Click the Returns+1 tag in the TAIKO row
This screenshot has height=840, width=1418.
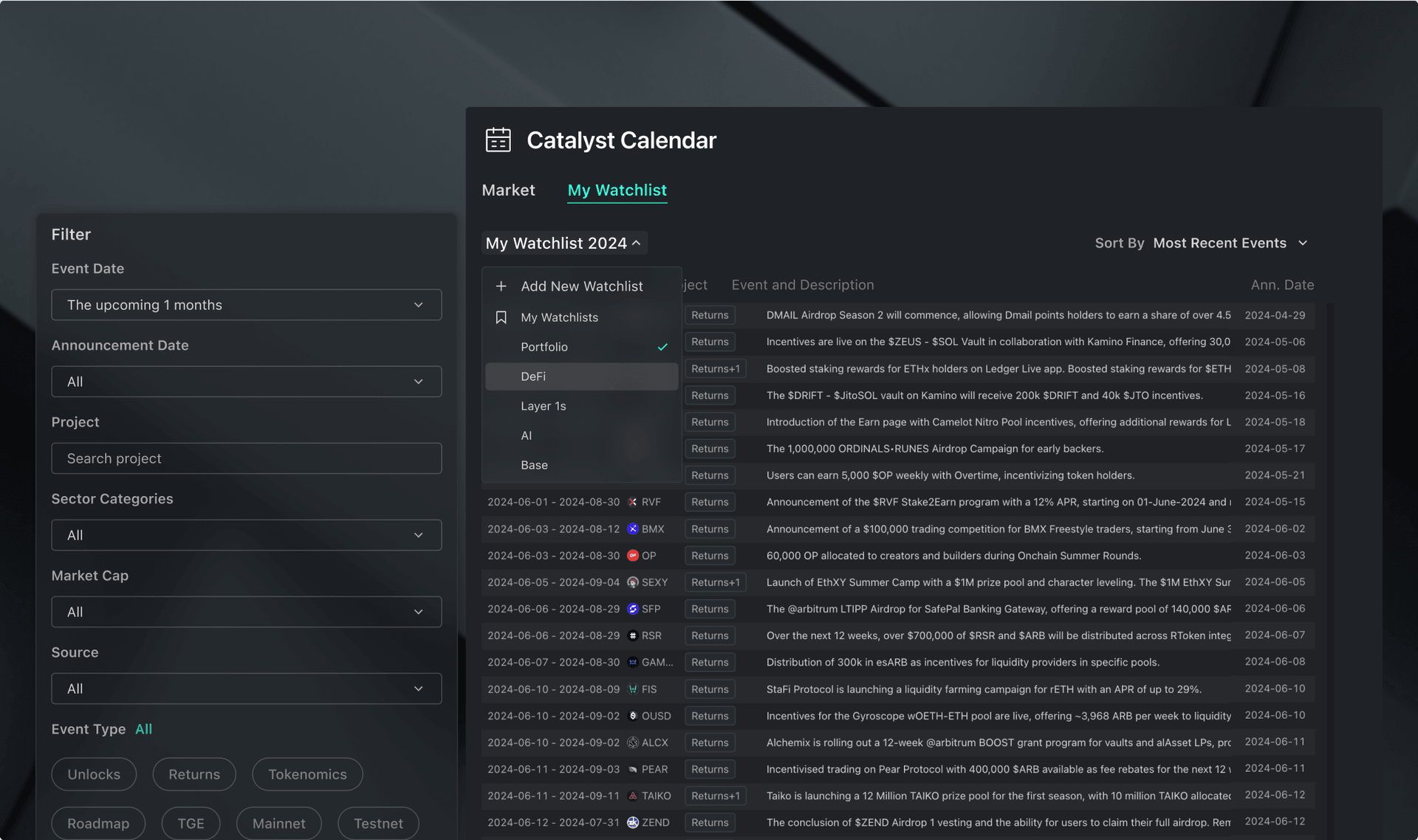pyautogui.click(x=716, y=796)
